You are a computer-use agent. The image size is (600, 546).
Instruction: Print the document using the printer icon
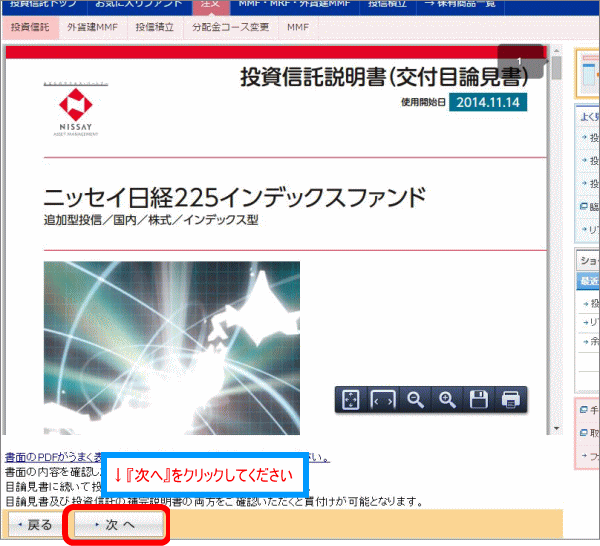(510, 400)
